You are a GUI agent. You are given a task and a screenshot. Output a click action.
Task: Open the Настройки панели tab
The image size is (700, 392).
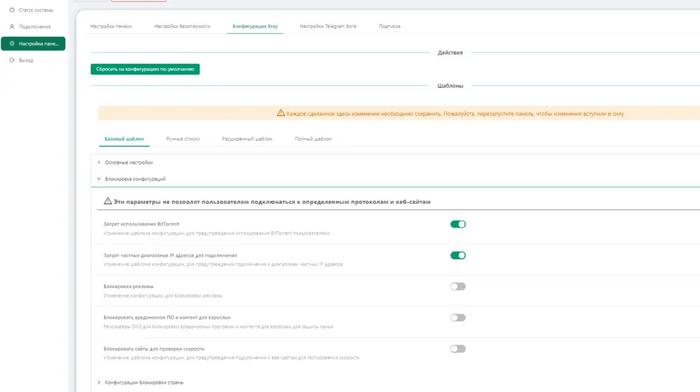111,26
